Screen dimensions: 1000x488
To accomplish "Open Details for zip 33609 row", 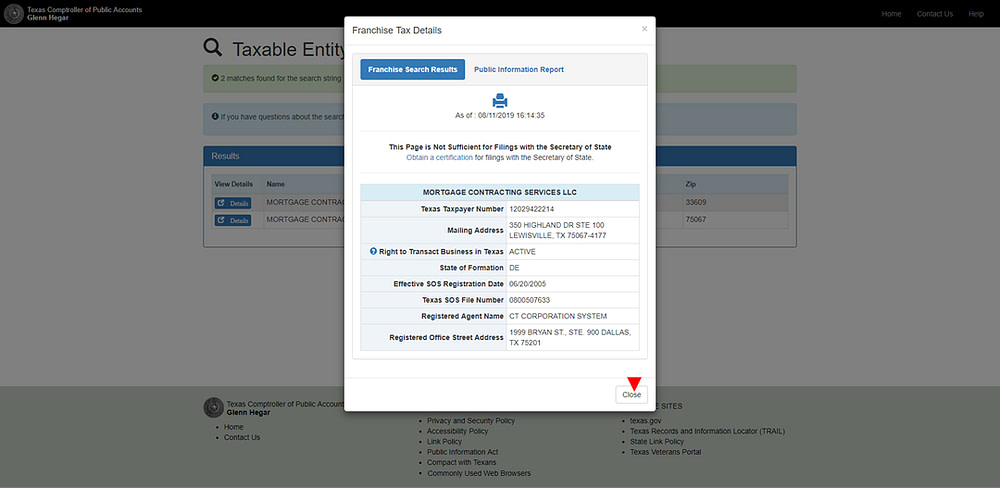I will [x=233, y=203].
